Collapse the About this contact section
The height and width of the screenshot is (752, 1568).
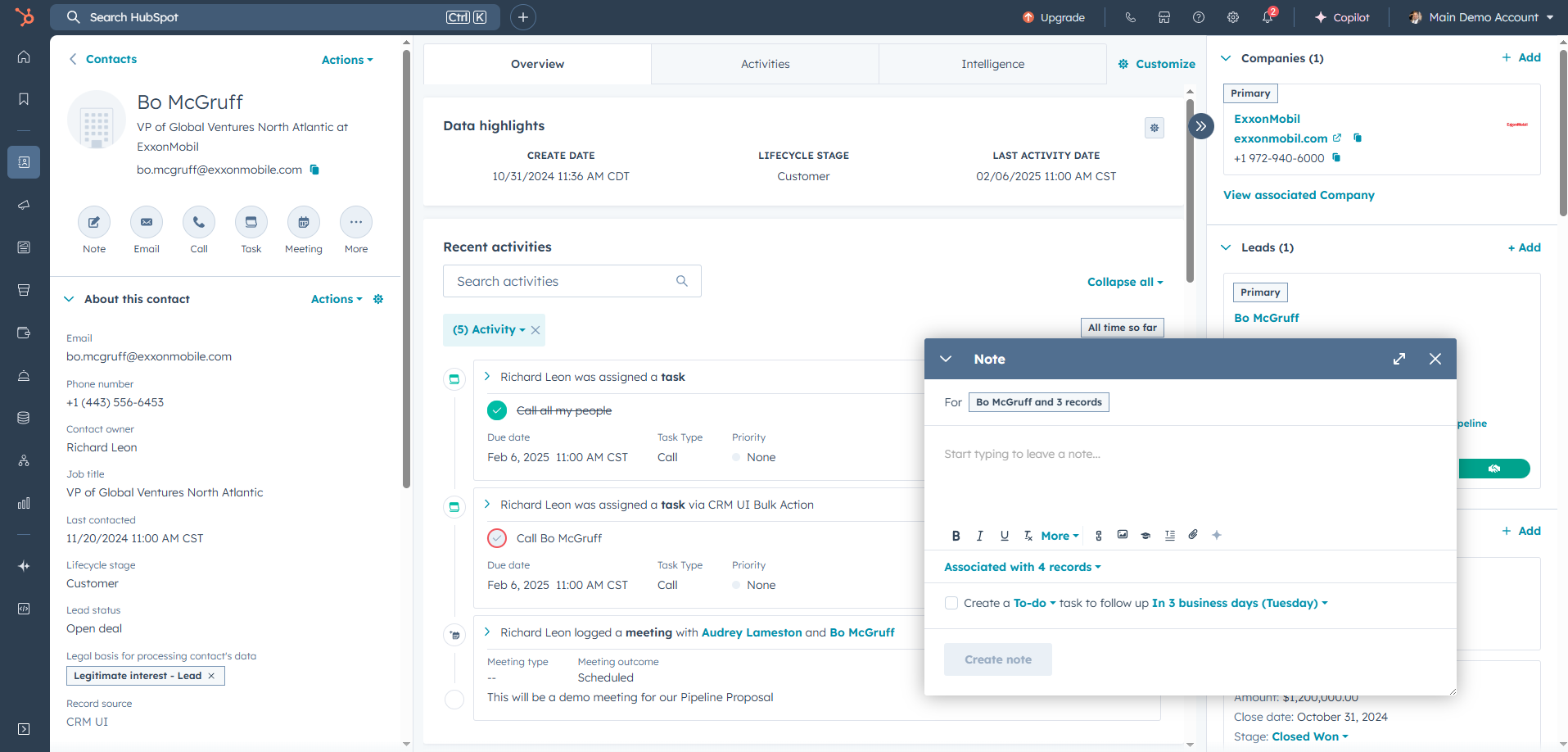click(69, 299)
